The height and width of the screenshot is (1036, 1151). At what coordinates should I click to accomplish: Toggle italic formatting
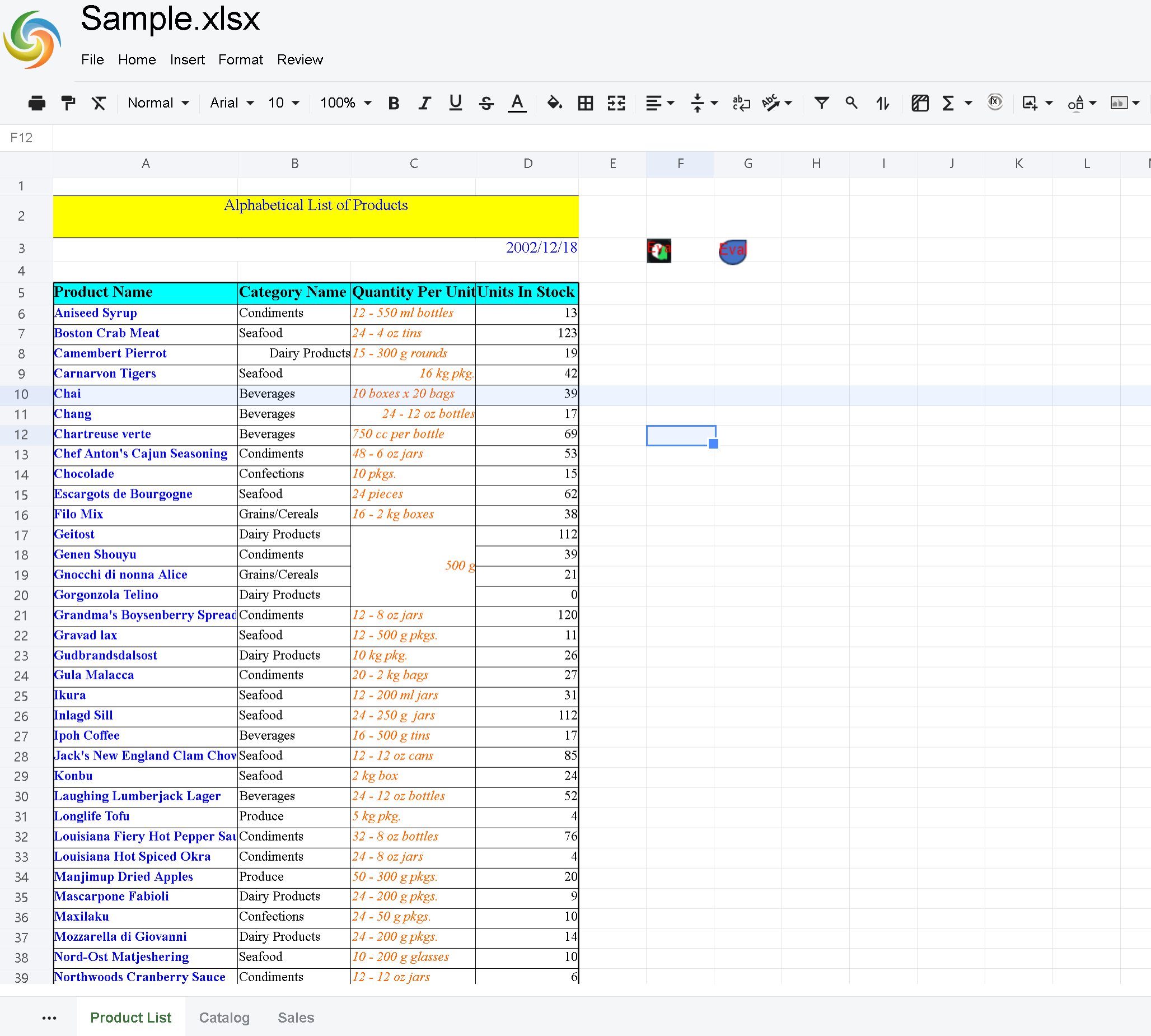point(424,103)
